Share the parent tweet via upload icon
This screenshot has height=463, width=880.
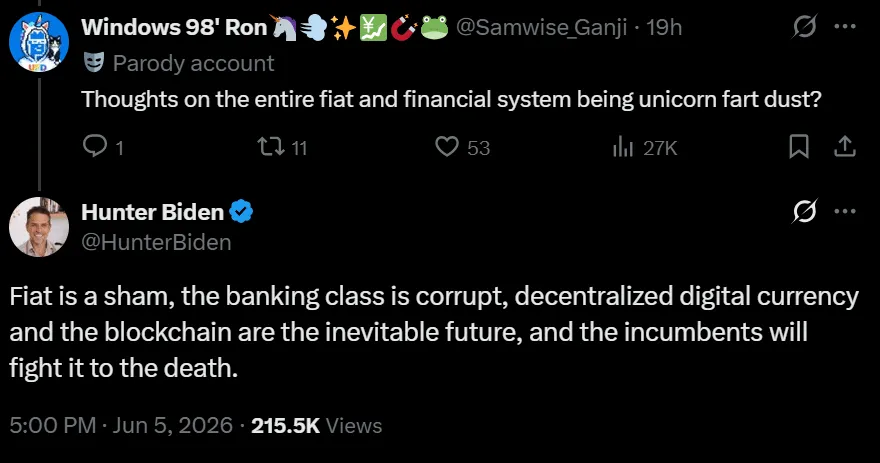click(845, 146)
